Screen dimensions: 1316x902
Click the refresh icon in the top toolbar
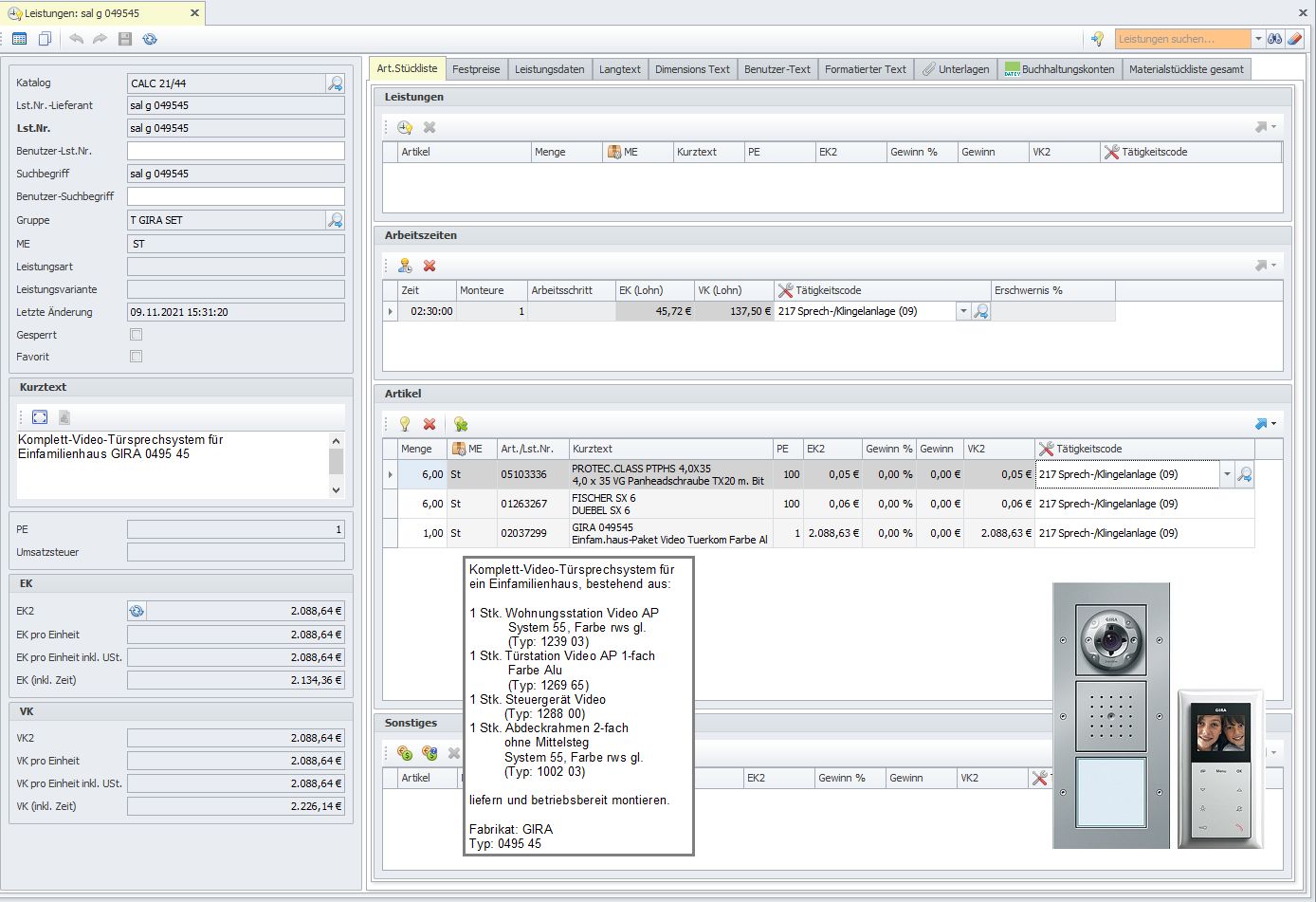(150, 39)
